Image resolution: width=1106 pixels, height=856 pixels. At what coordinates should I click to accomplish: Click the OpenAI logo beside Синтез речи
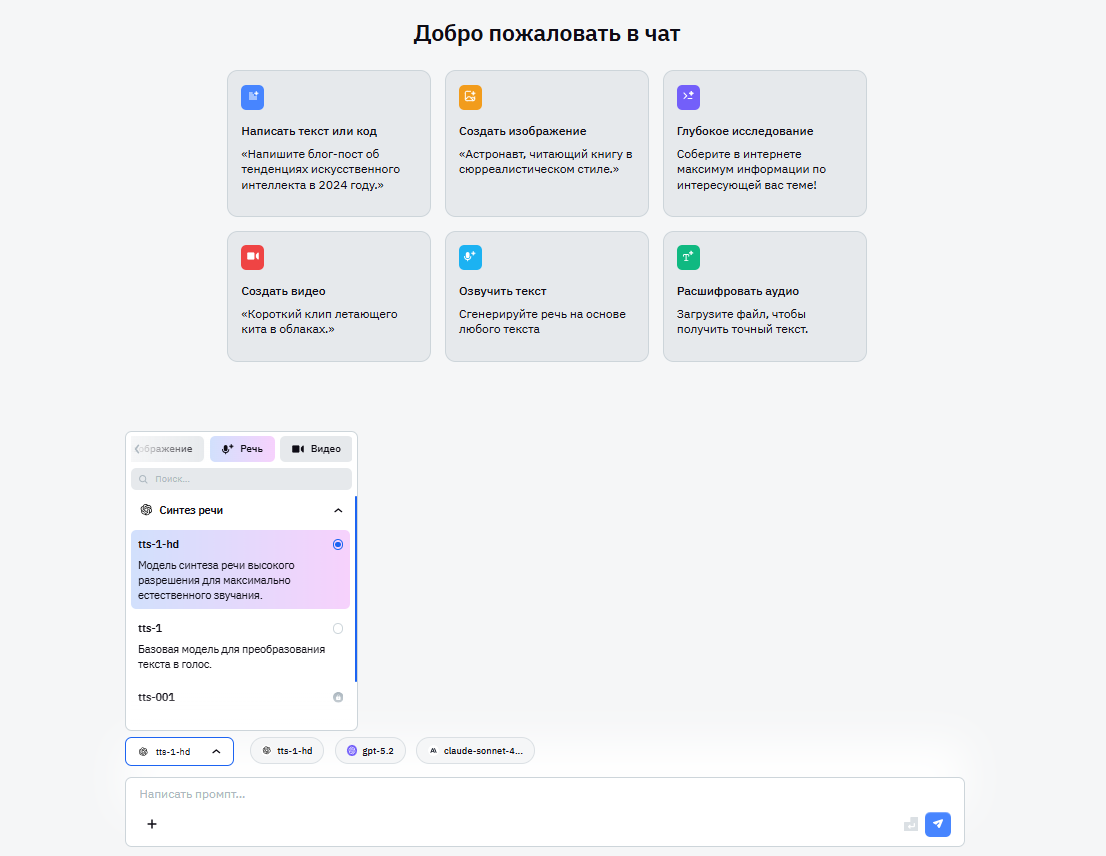[144, 510]
